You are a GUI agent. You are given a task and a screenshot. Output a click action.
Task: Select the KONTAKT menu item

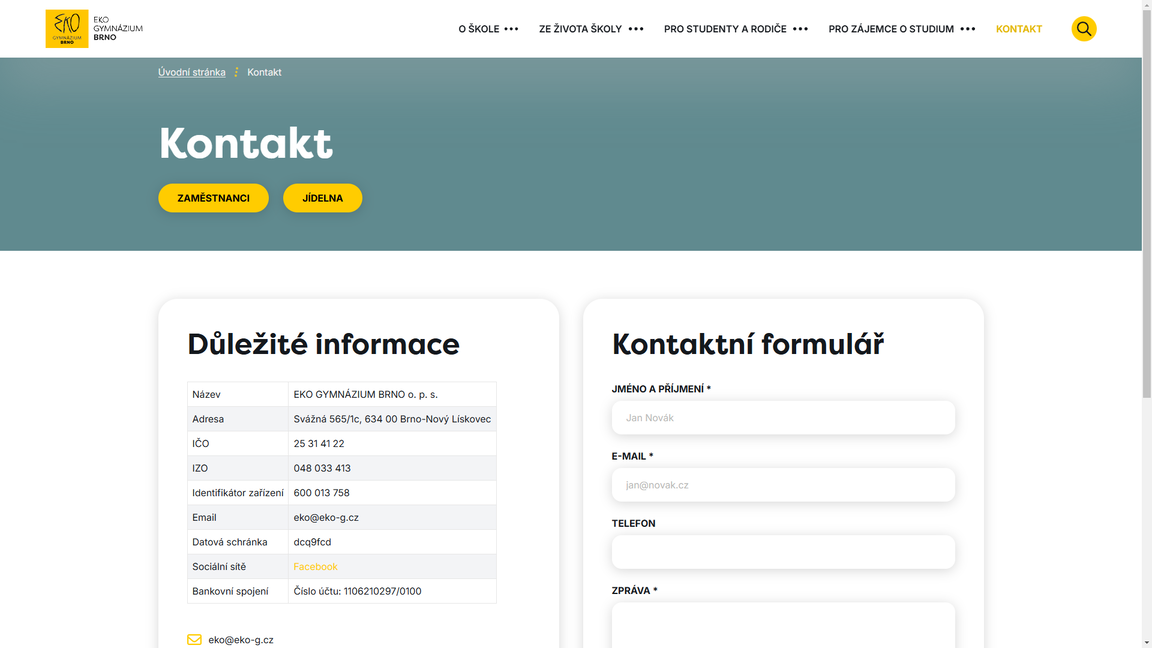point(1019,28)
